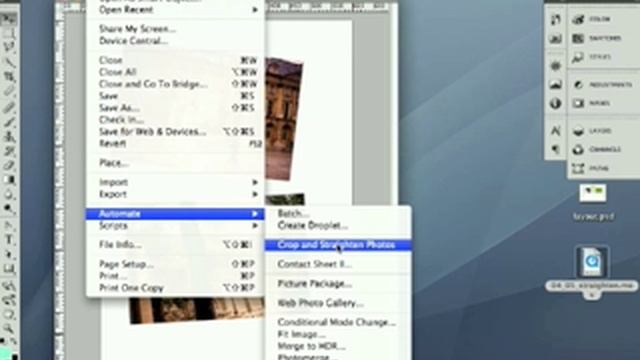Select the Type tool
Image resolution: width=640 pixels, height=360 pixels.
coord(9,240)
